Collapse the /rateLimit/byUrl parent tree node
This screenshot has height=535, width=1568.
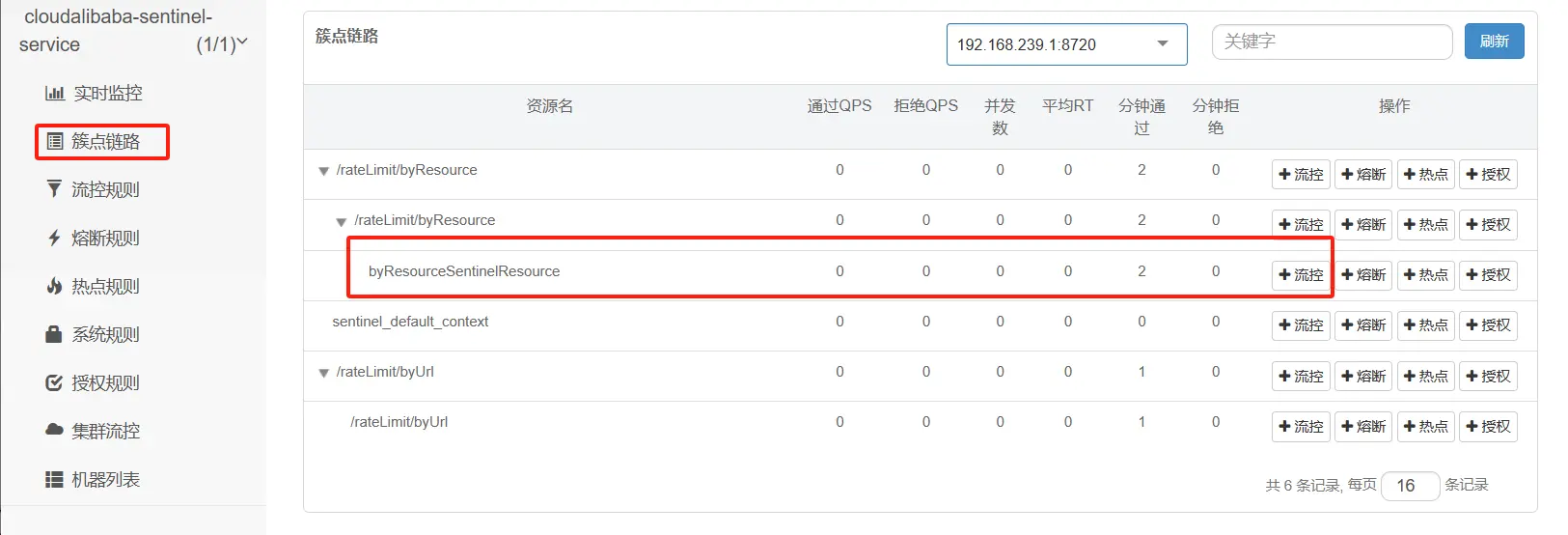coord(323,373)
